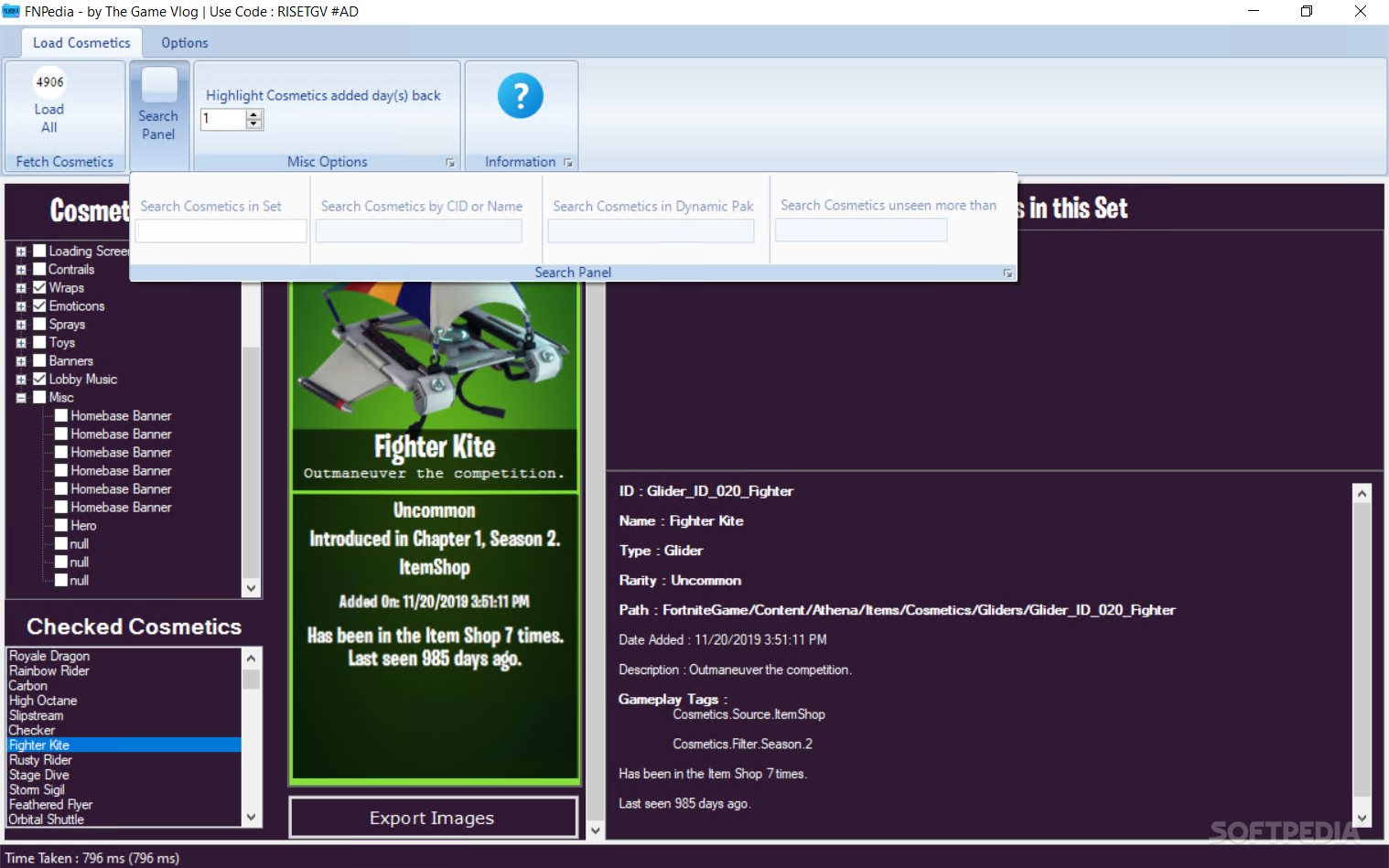Uncheck the Wraps checkbox
Image resolution: width=1389 pixels, height=868 pixels.
(x=39, y=287)
